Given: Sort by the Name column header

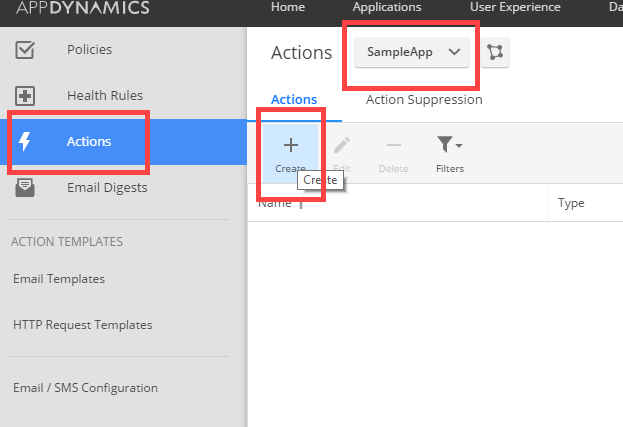Looking at the screenshot, I should 274,203.
